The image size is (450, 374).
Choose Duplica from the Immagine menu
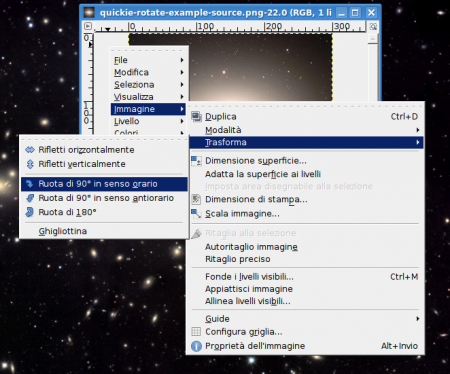pos(305,117)
